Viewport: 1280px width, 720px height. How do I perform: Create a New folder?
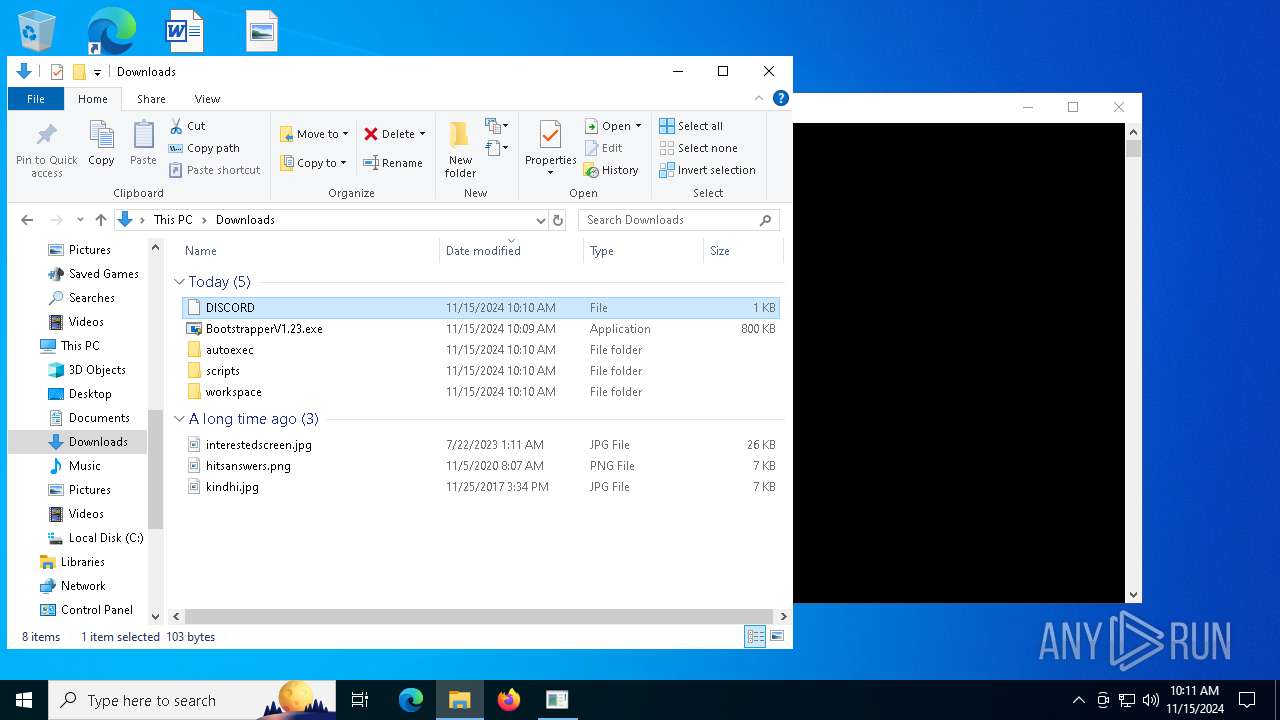[x=460, y=150]
